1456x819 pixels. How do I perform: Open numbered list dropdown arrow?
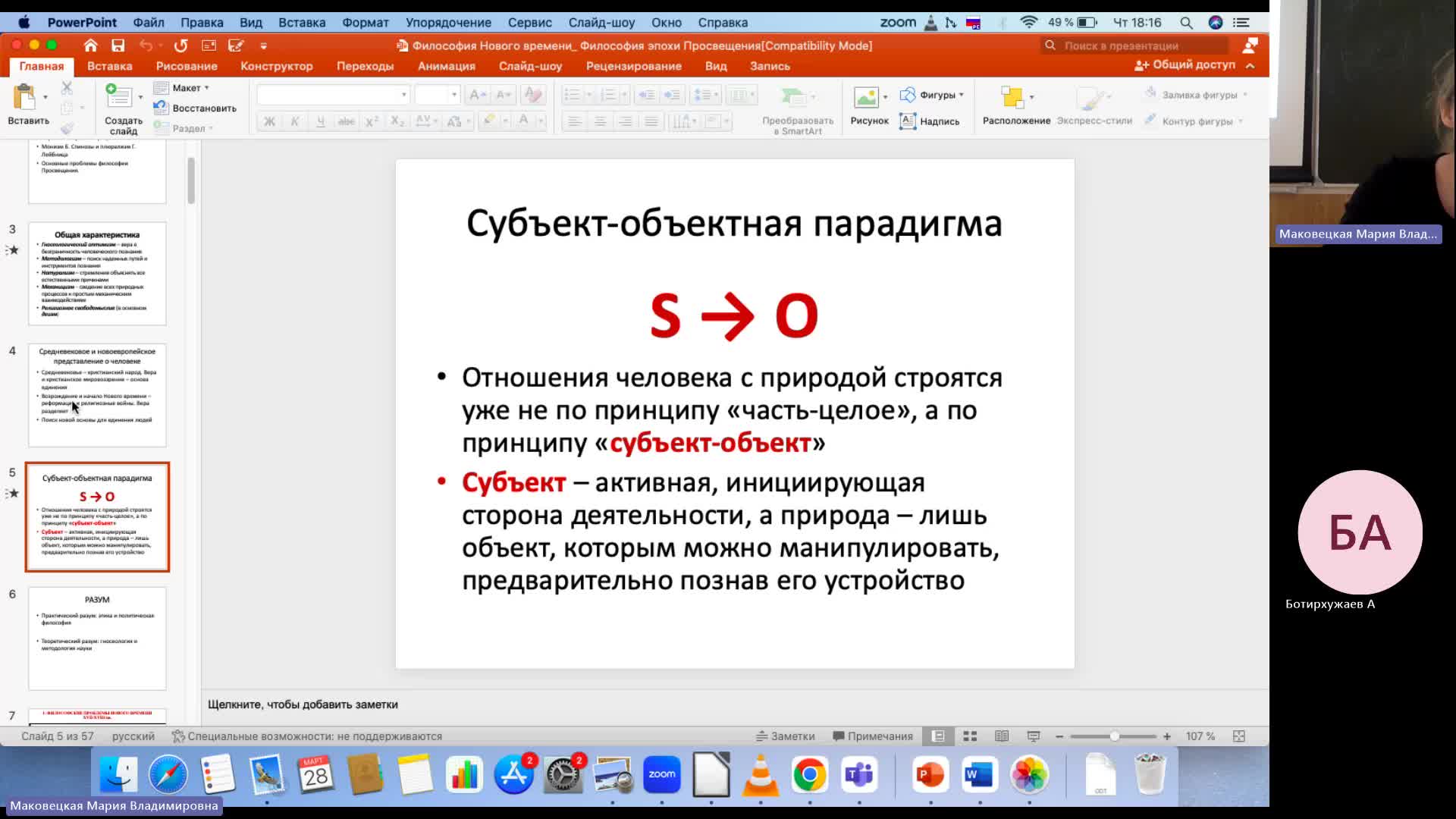tap(624, 95)
